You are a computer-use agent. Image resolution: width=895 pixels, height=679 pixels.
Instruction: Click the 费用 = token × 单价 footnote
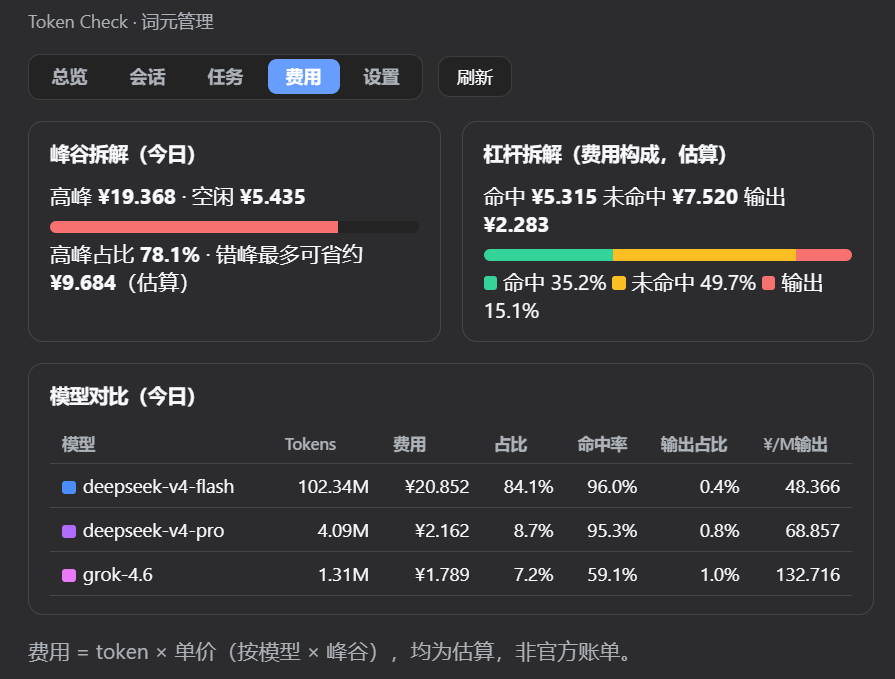point(331,652)
